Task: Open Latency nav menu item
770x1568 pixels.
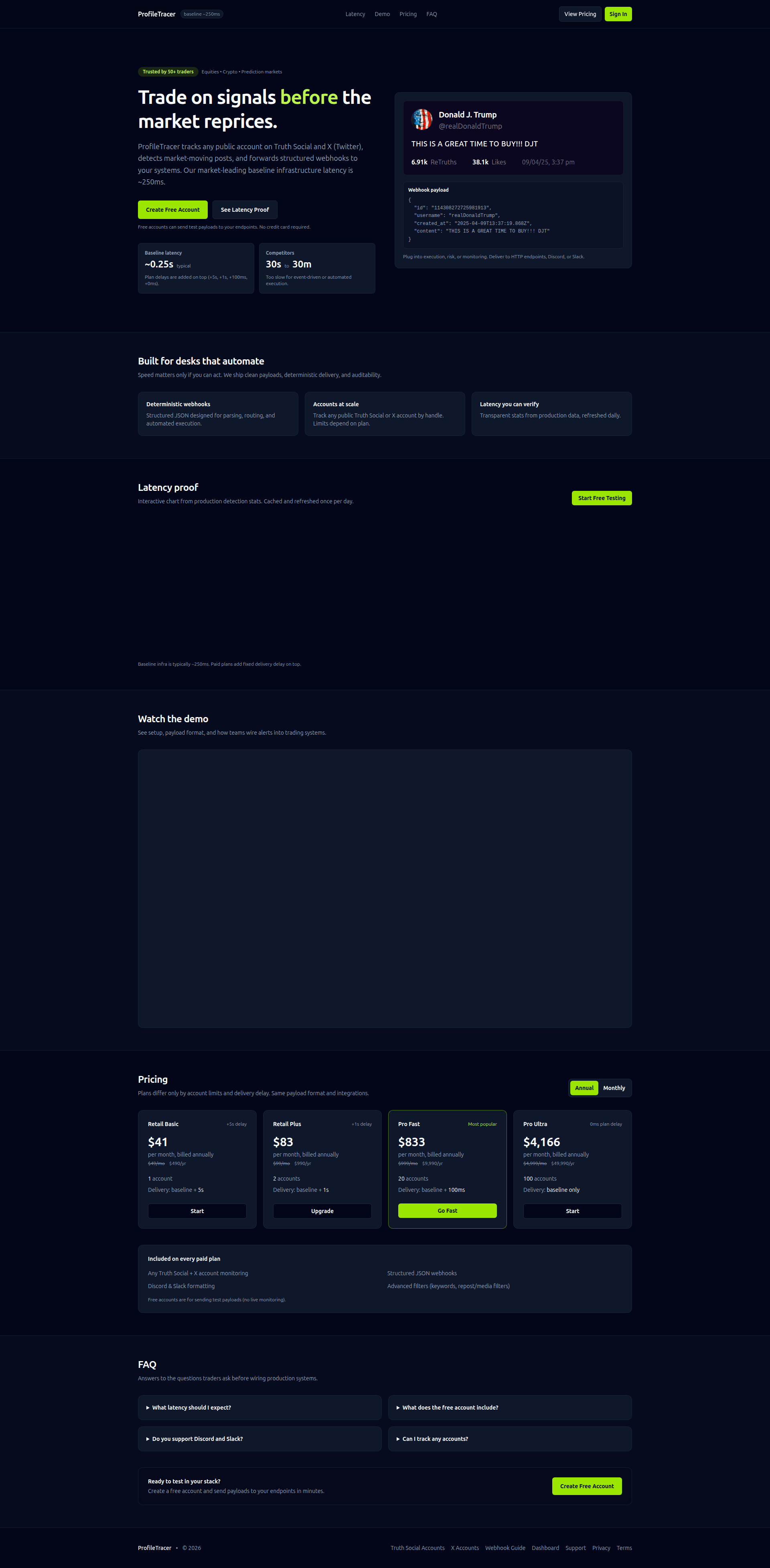Action: [x=355, y=14]
